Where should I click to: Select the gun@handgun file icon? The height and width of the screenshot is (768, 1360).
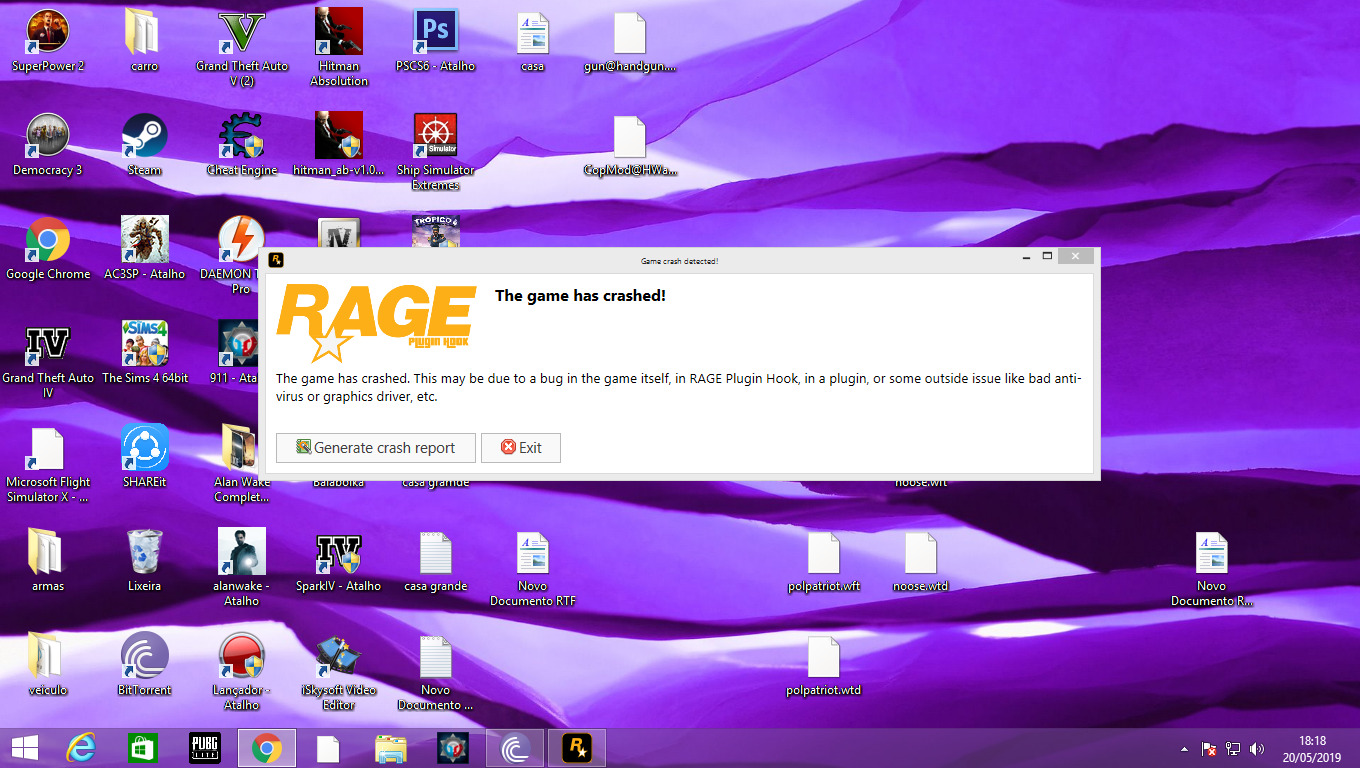(x=630, y=42)
